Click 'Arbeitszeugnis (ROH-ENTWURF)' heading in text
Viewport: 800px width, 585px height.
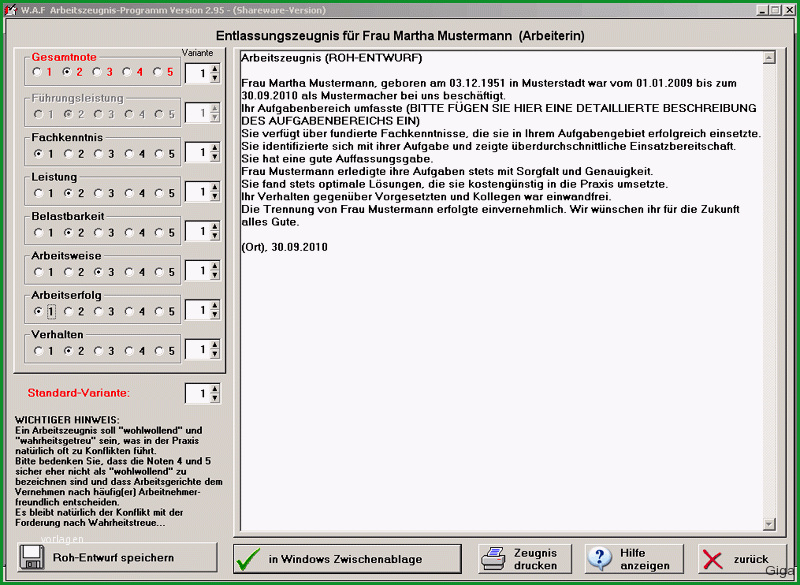pyautogui.click(x=332, y=58)
